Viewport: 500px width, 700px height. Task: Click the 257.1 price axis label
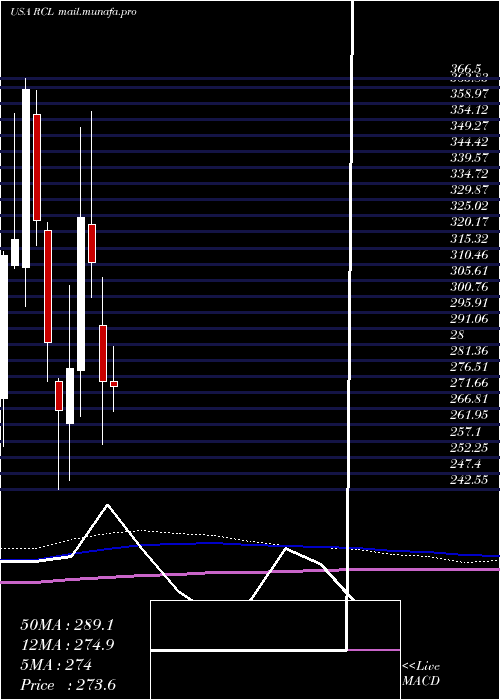(466, 431)
